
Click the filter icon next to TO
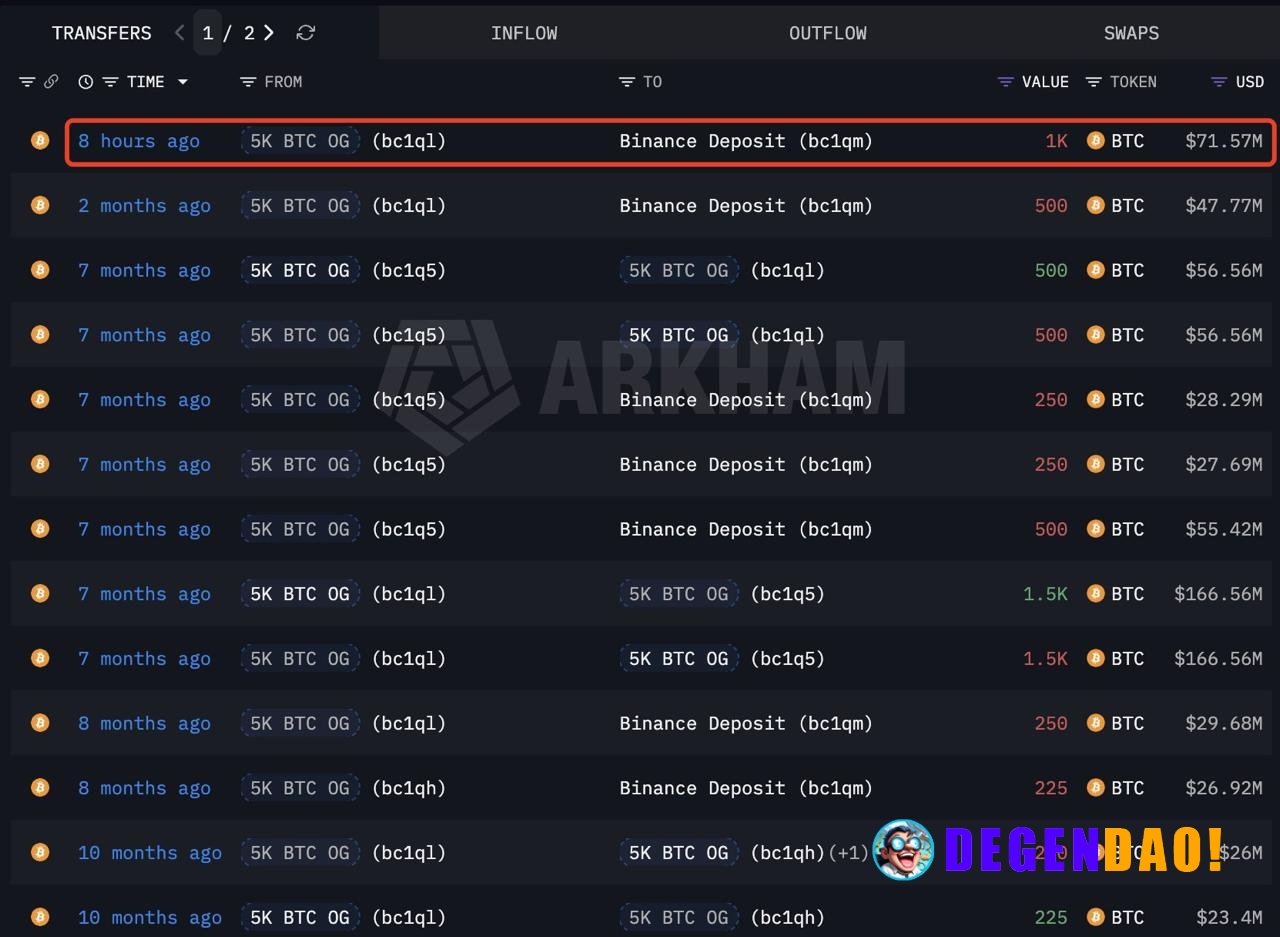(625, 82)
